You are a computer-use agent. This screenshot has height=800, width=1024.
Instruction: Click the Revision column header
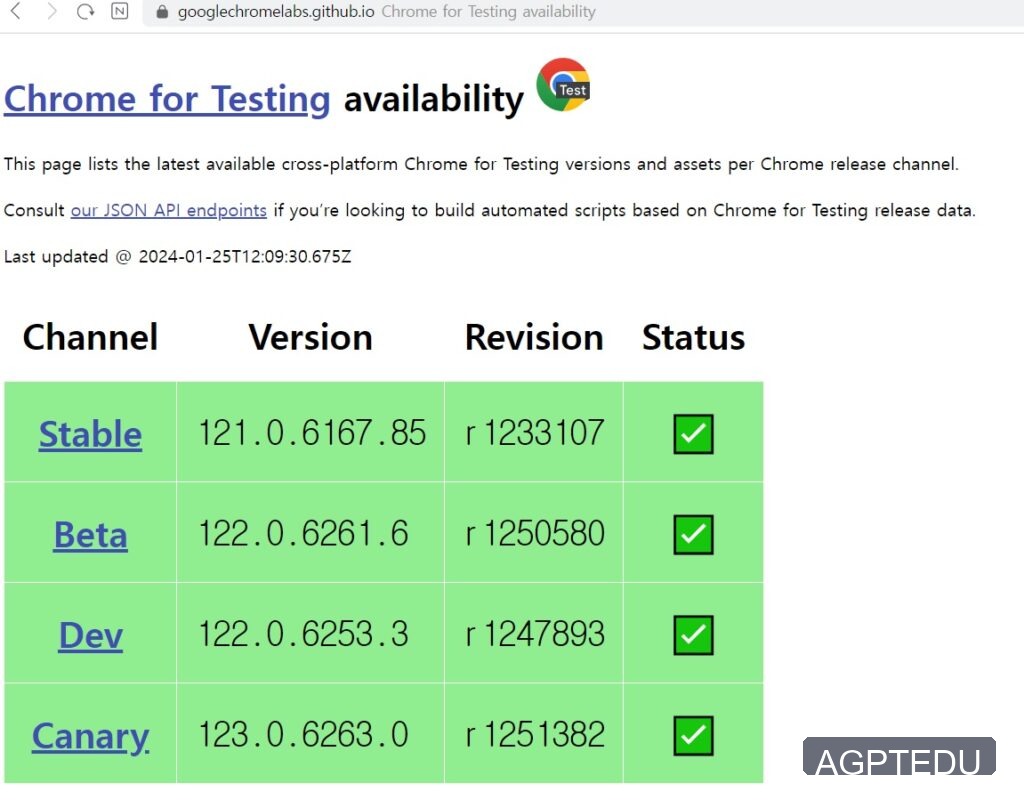(x=534, y=337)
